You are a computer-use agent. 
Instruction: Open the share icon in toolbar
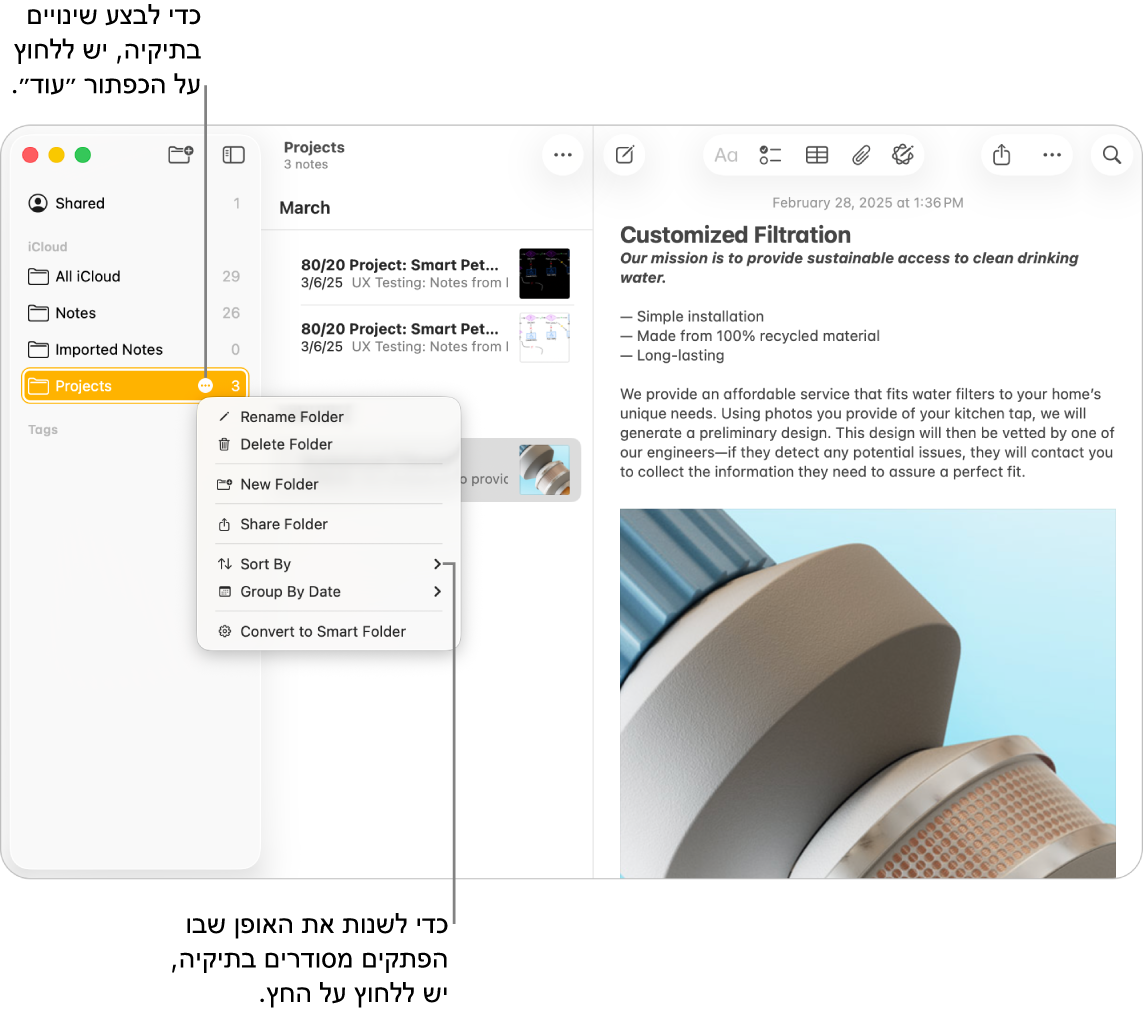[x=1002, y=155]
